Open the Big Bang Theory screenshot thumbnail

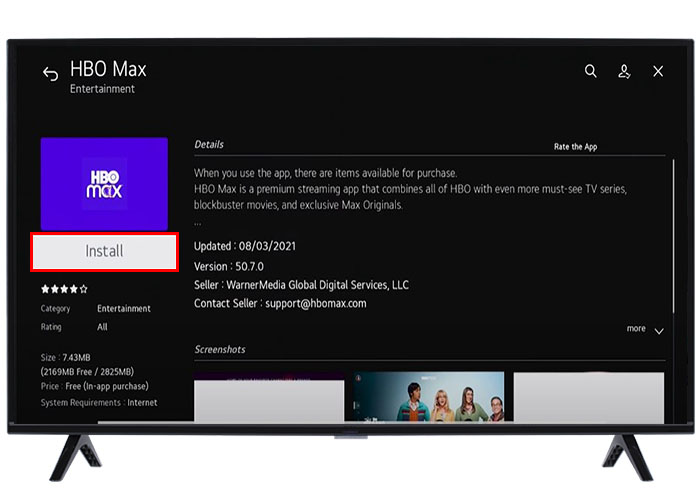tap(429, 397)
